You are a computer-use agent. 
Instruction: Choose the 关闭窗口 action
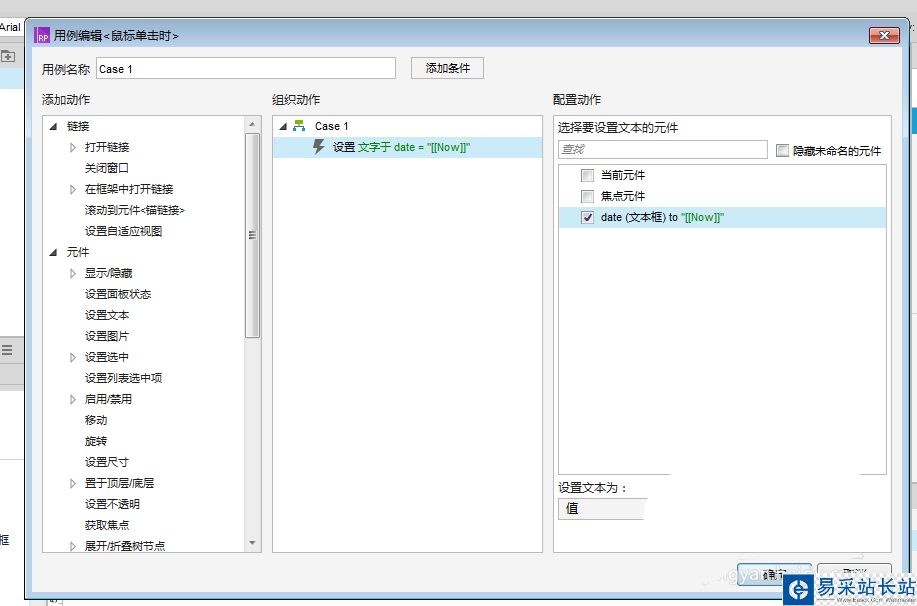coord(107,168)
